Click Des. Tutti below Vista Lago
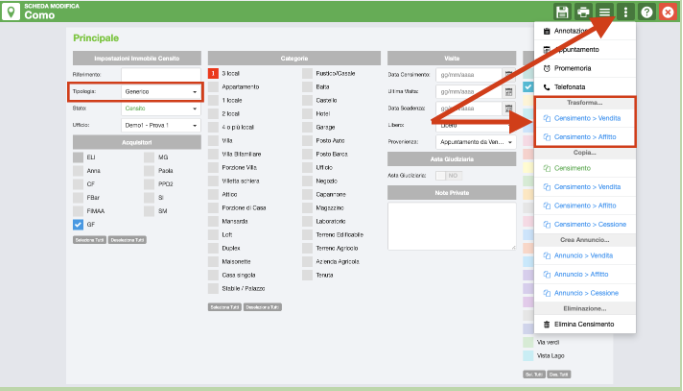 click(559, 374)
